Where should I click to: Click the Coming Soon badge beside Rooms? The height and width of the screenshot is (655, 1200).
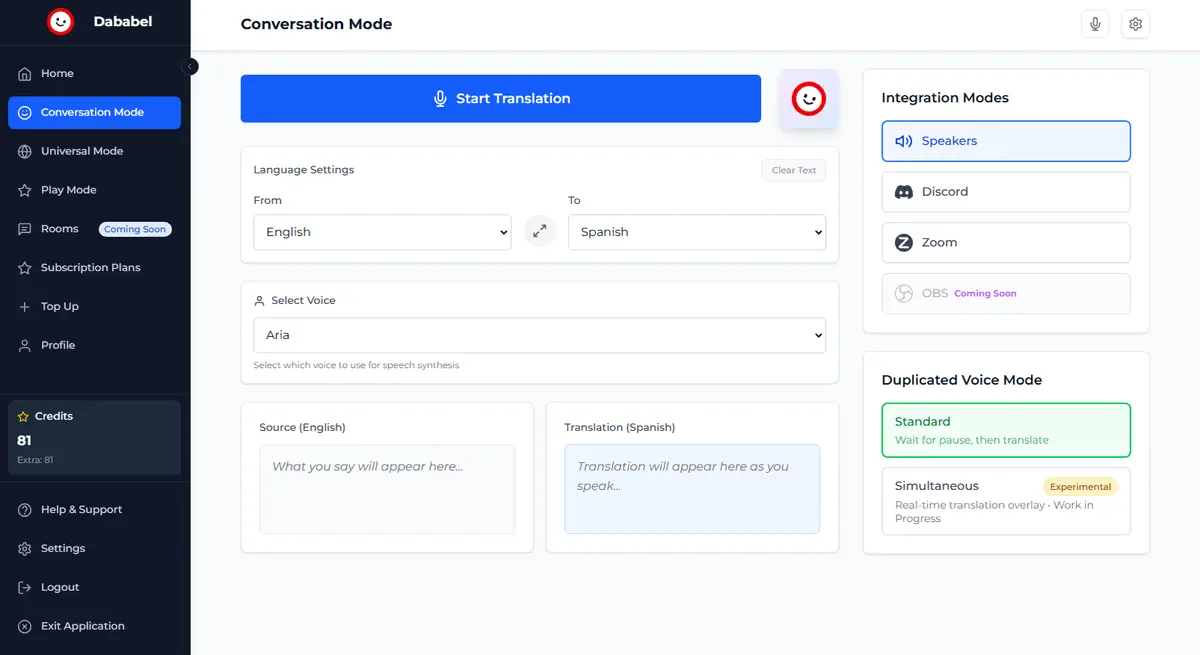coord(135,229)
